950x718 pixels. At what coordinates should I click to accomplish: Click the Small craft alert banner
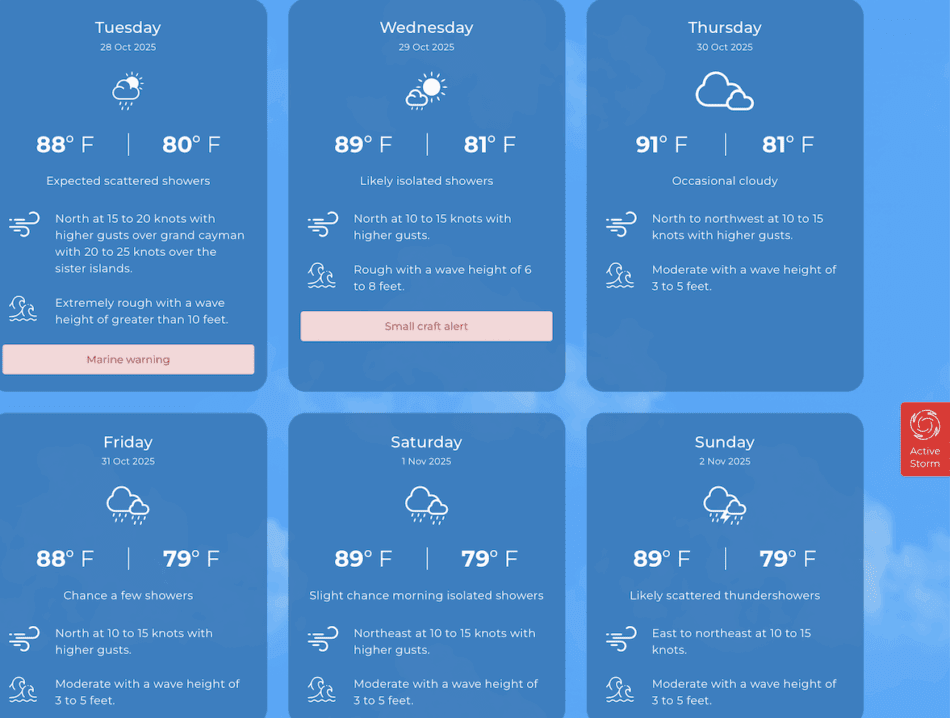(426, 326)
